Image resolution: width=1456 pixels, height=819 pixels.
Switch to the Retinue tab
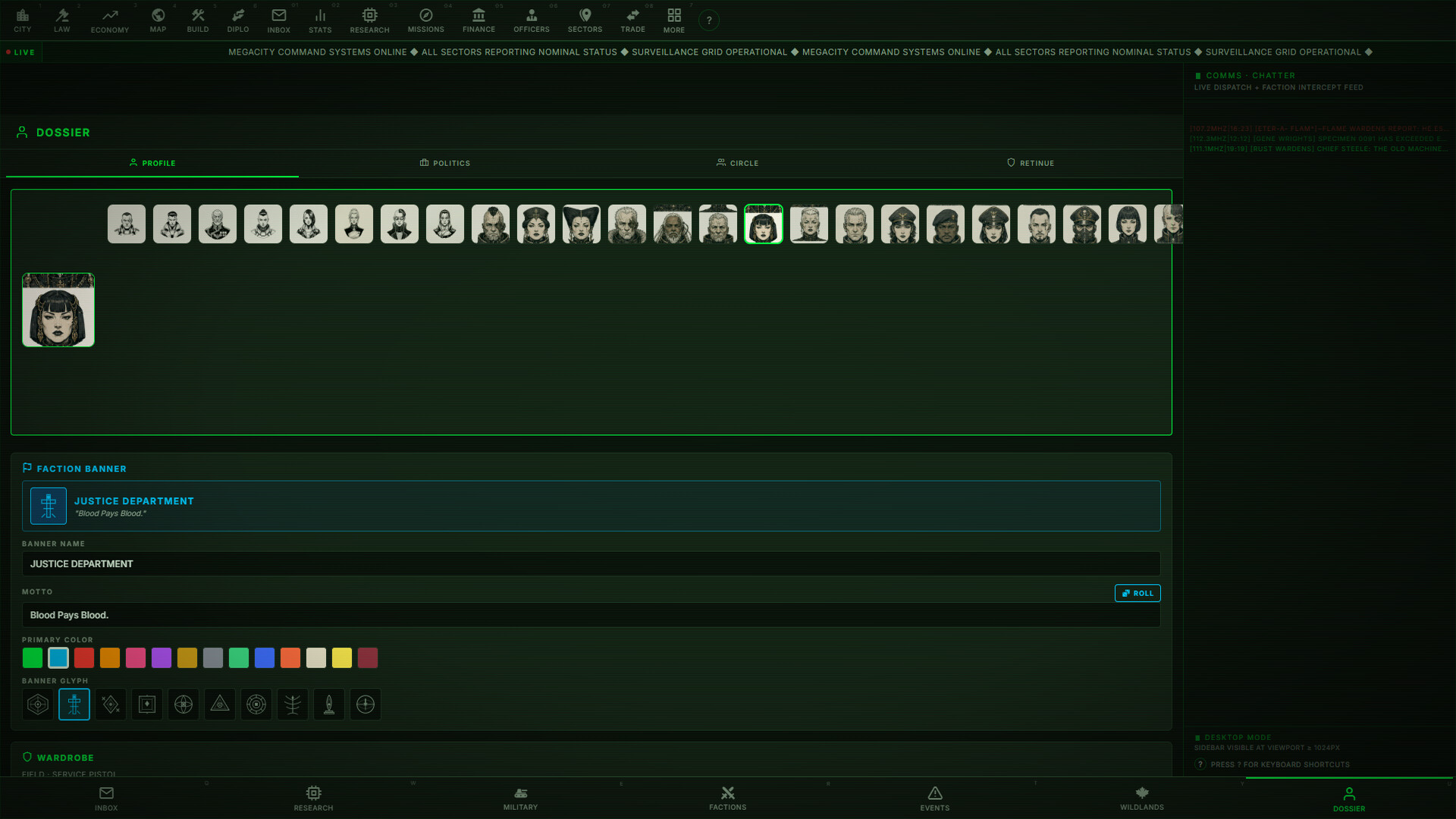click(x=1031, y=163)
